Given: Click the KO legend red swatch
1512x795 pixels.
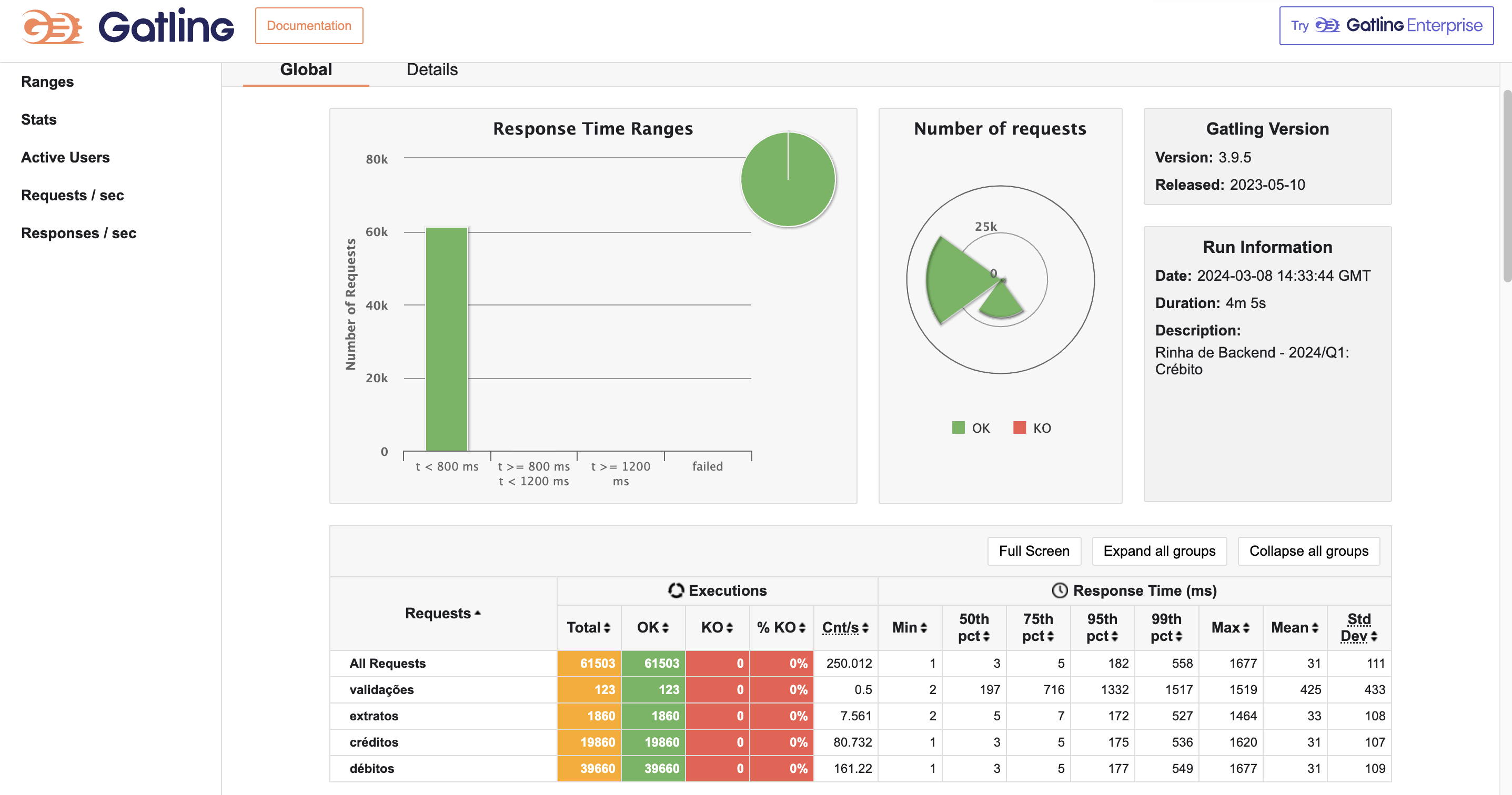Looking at the screenshot, I should [x=1020, y=427].
